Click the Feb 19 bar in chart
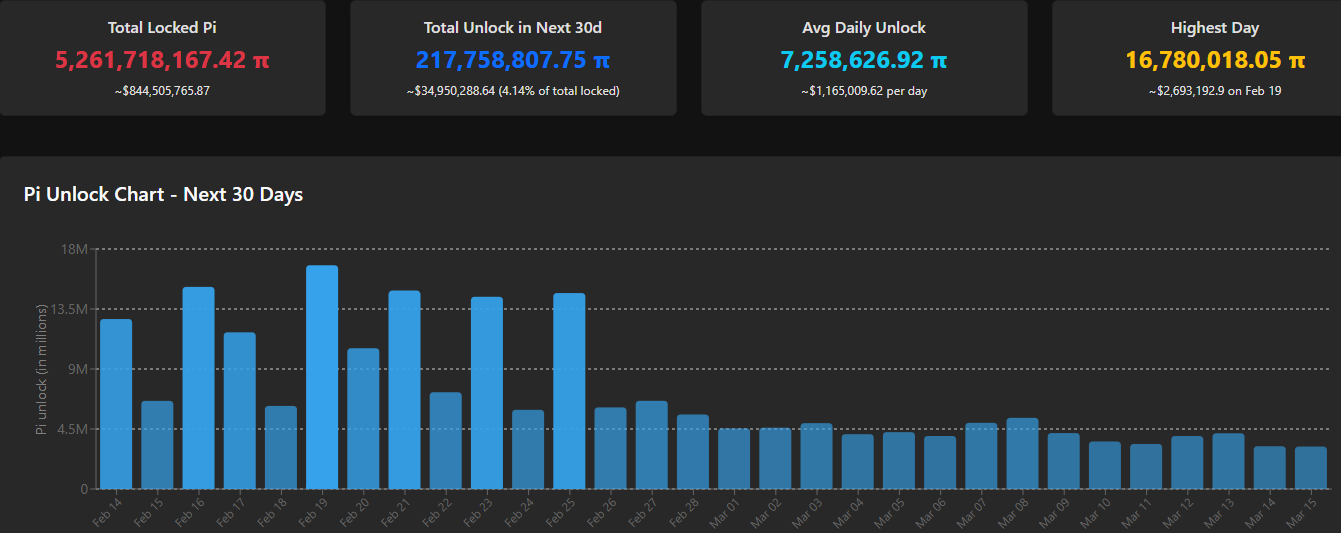This screenshot has width=1341, height=533. (322, 377)
